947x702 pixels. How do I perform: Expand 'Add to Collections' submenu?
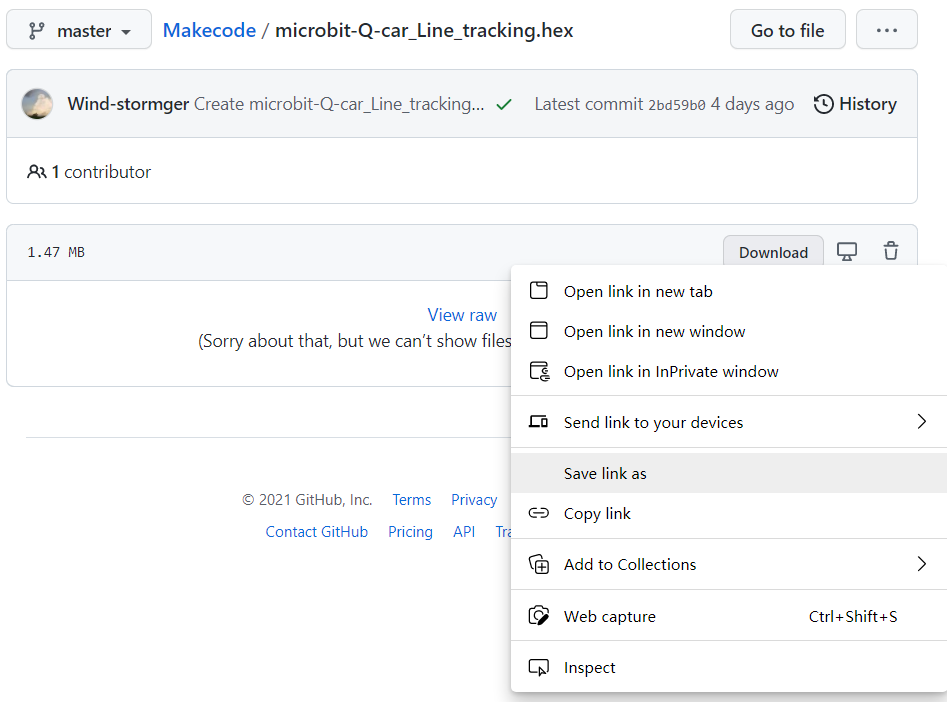(x=729, y=564)
